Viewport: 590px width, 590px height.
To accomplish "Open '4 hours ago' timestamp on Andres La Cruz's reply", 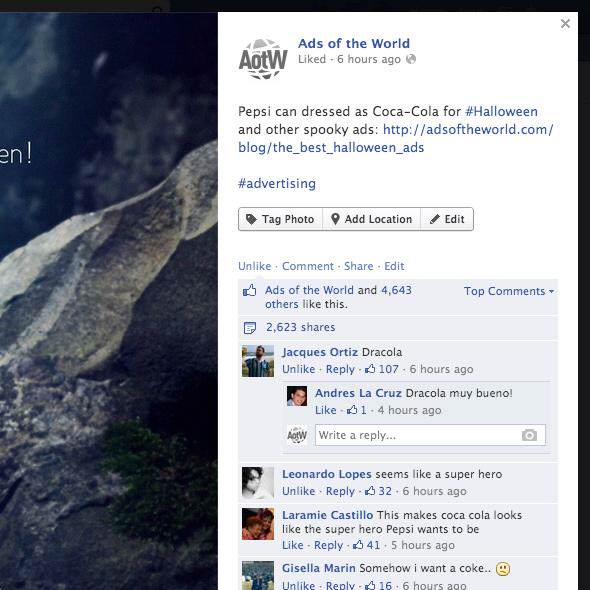I will coord(409,410).
